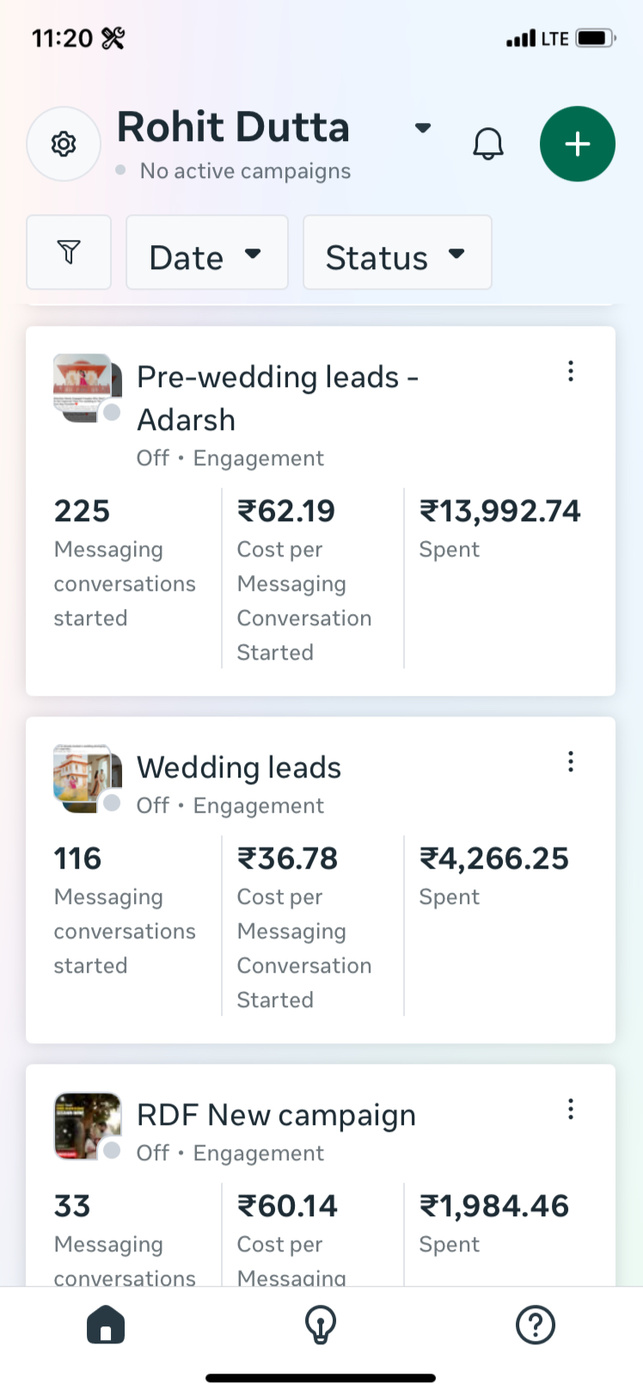
Task: Open the filter funnel icon
Action: click(68, 252)
